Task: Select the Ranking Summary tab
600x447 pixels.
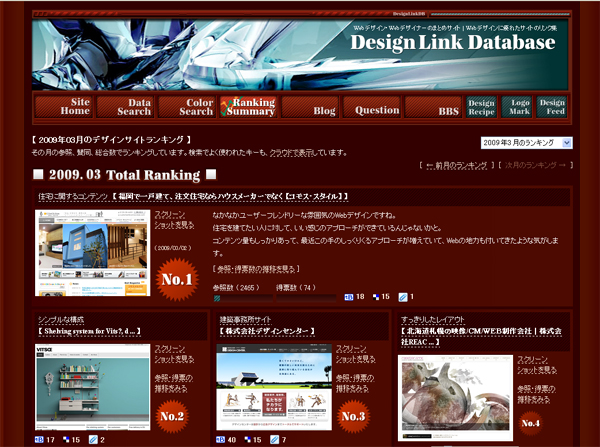Action: point(248,107)
